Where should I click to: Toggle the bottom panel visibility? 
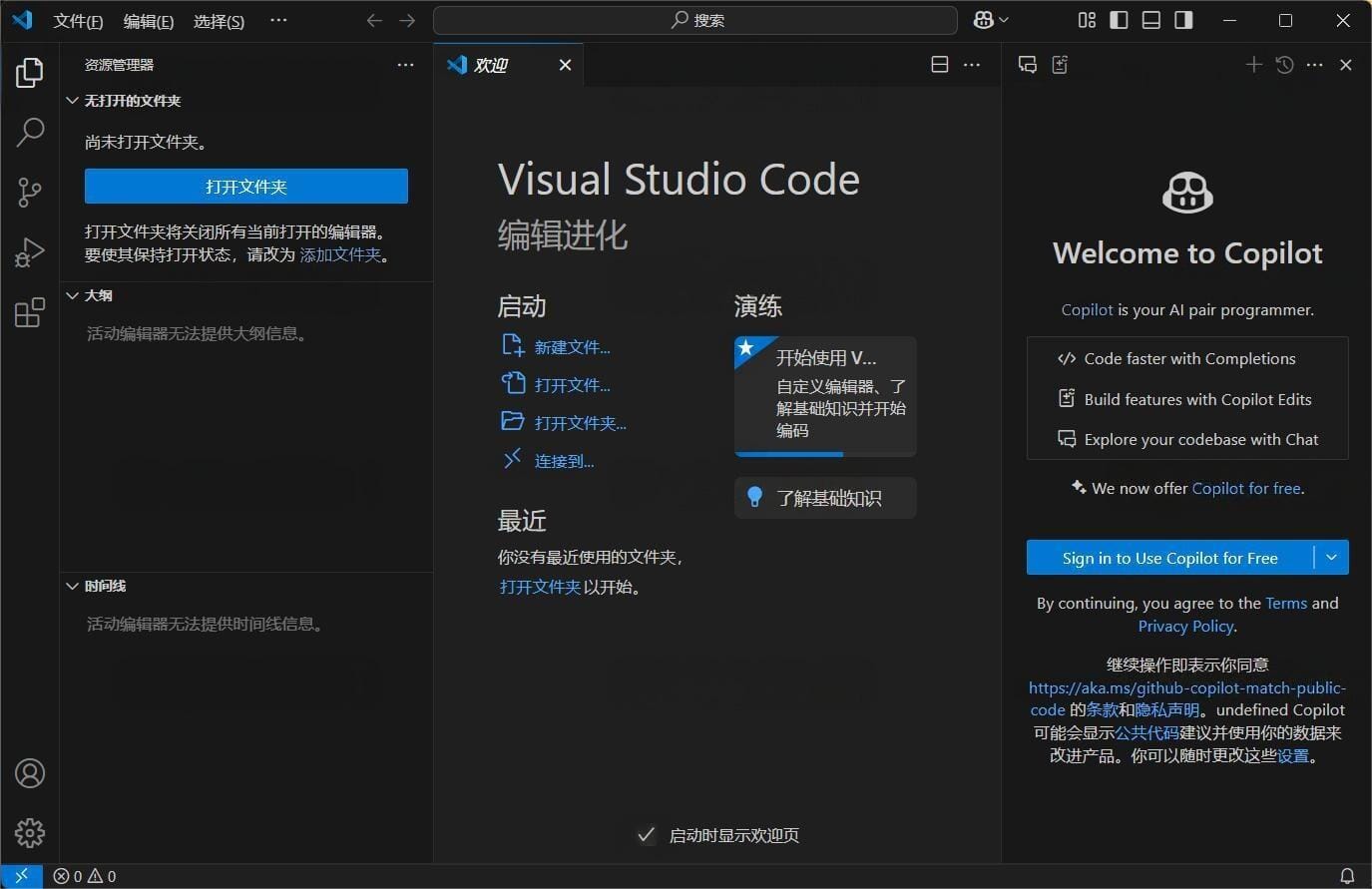point(1150,20)
